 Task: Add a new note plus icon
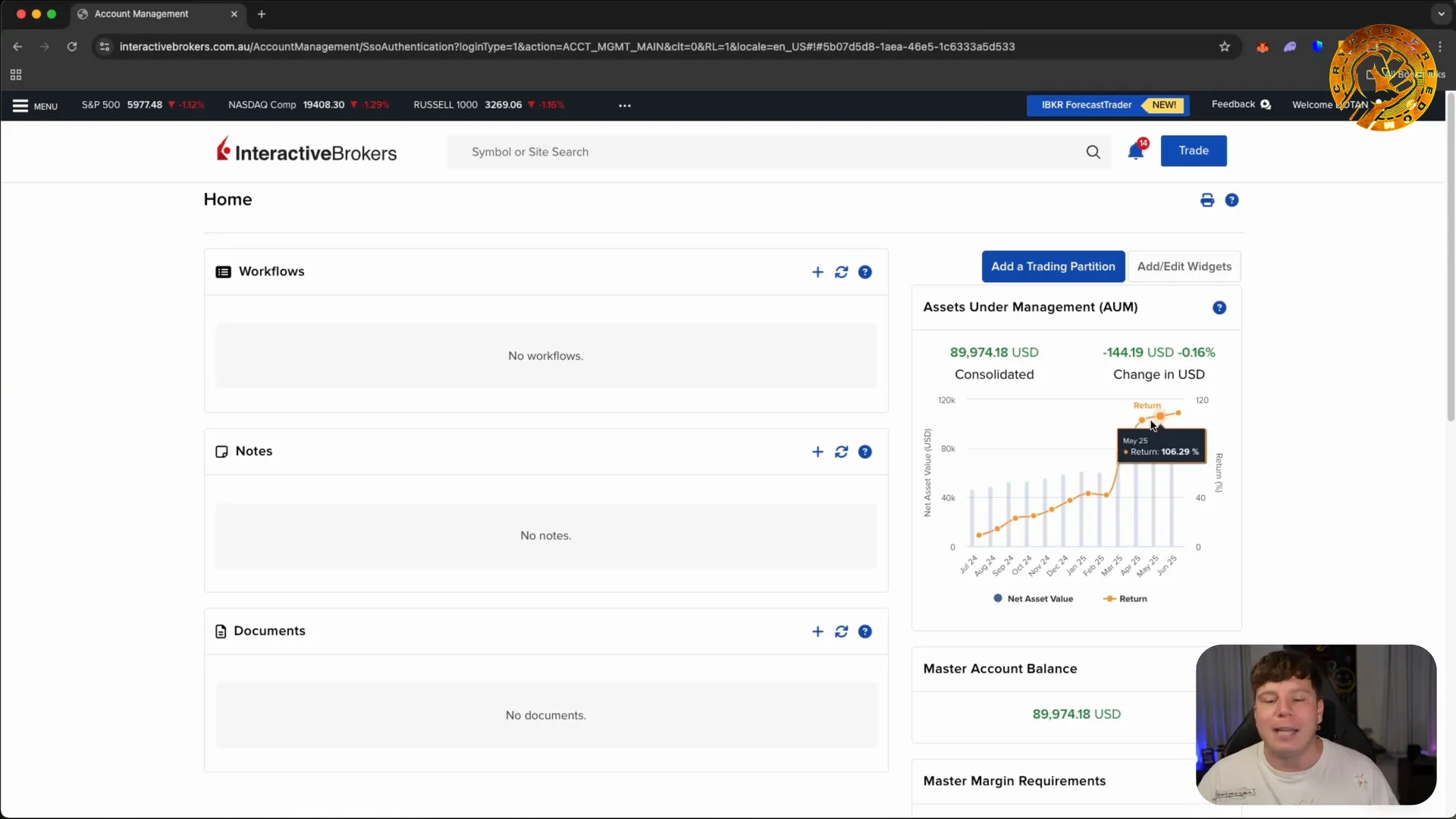(817, 452)
